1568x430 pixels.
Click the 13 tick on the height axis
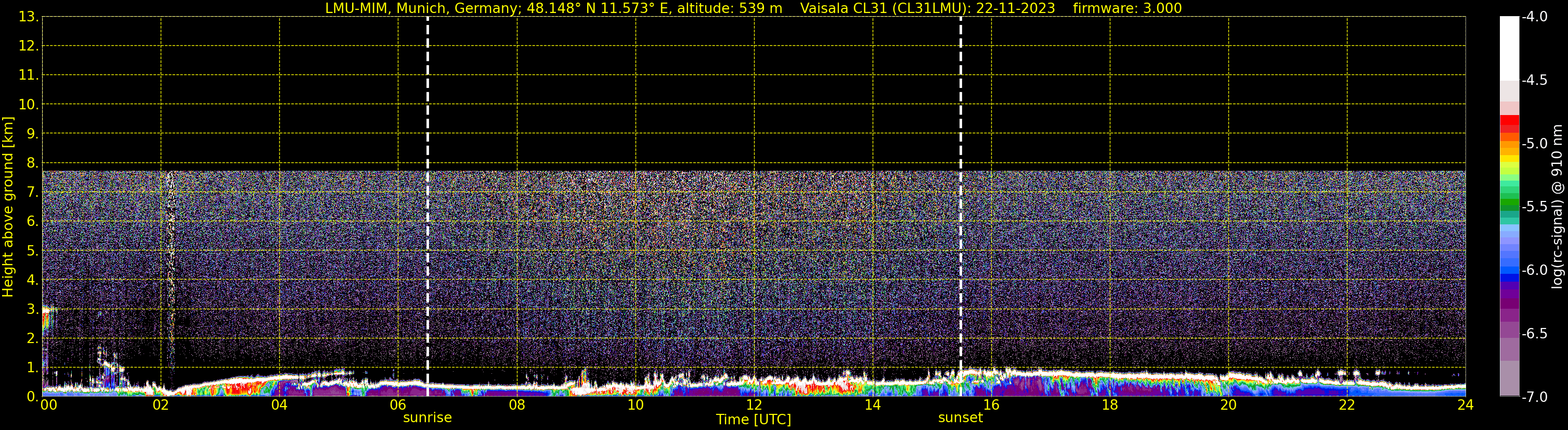(28, 17)
